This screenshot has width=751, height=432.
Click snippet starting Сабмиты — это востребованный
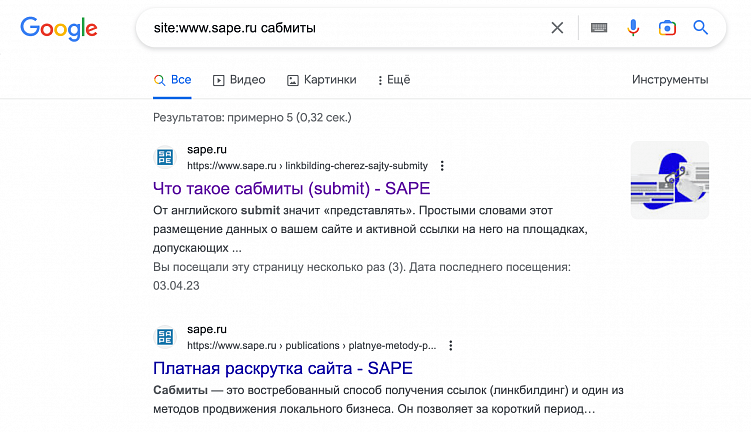click(x=388, y=399)
